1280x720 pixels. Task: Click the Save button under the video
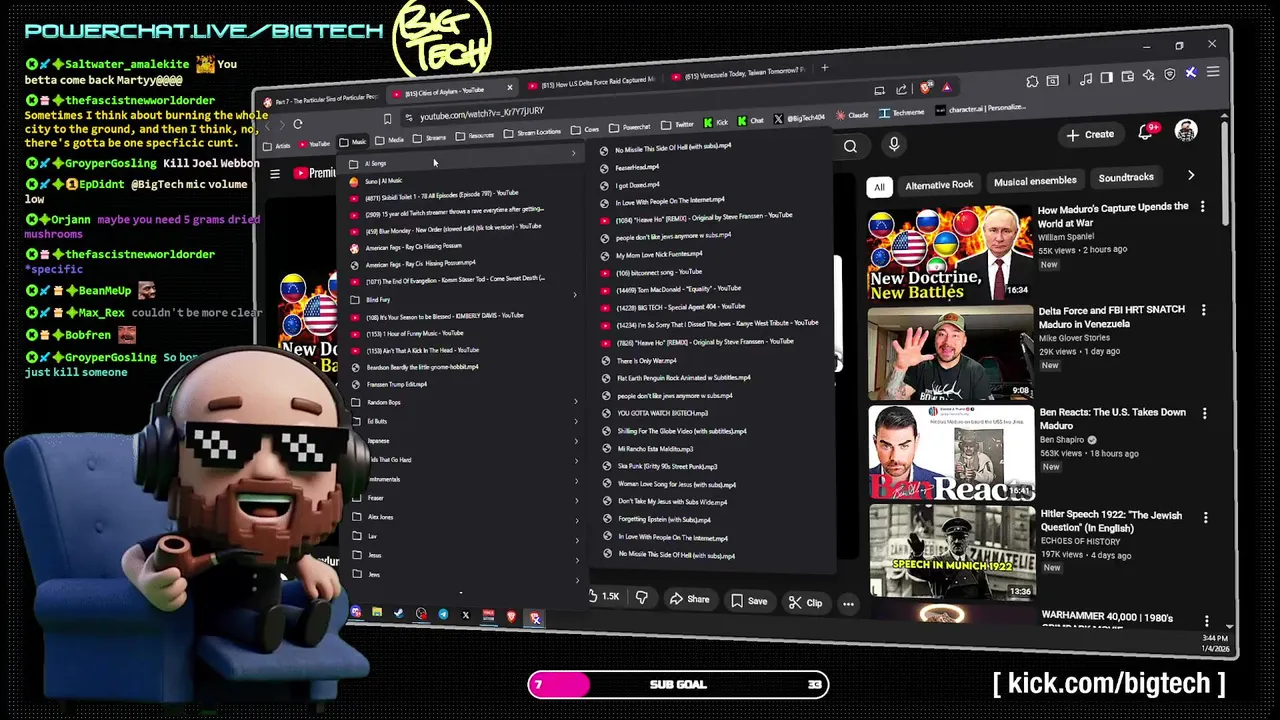tap(749, 601)
